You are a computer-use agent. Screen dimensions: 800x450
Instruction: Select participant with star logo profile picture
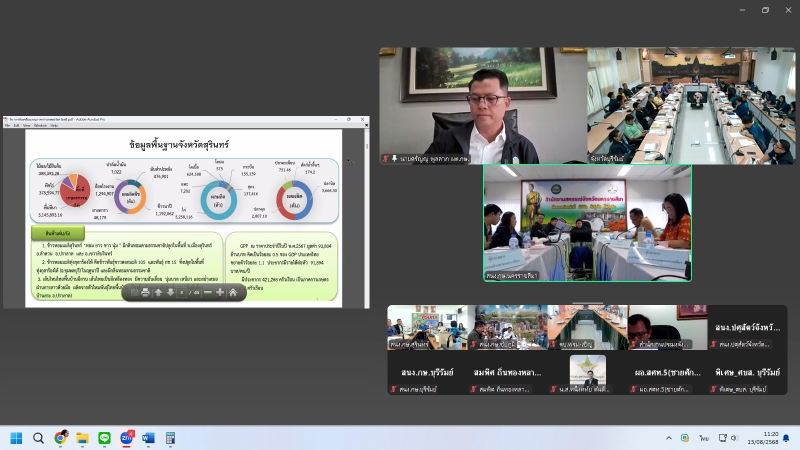587,372
